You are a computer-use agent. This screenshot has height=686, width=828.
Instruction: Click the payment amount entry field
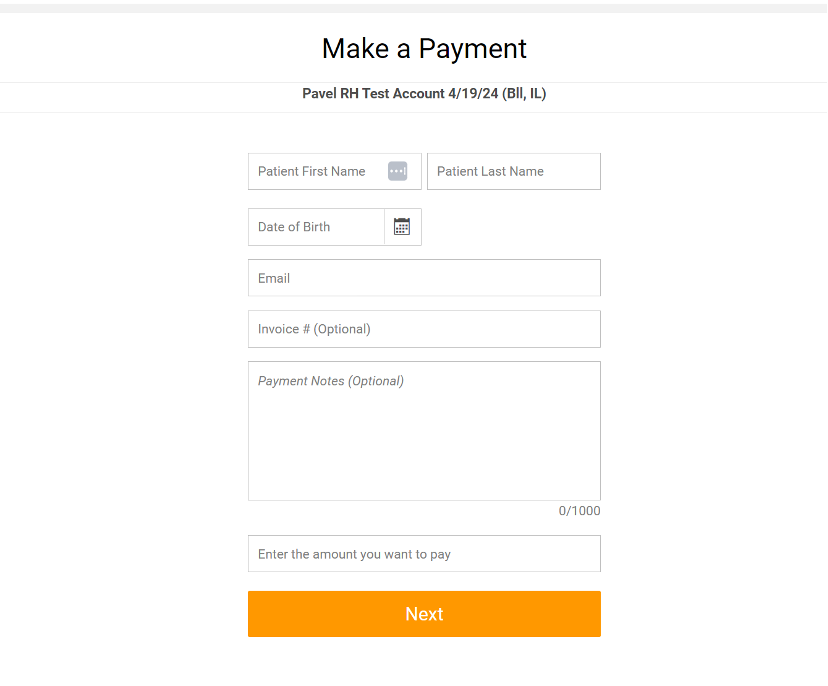pyautogui.click(x=424, y=553)
